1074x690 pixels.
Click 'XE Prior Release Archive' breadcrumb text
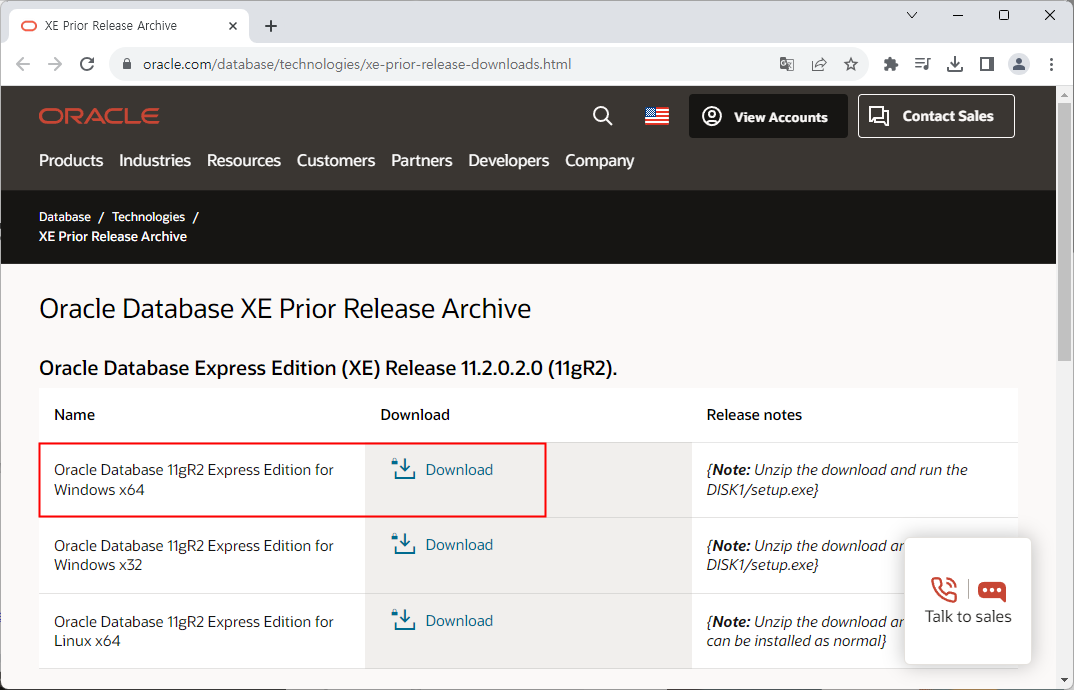tap(113, 236)
